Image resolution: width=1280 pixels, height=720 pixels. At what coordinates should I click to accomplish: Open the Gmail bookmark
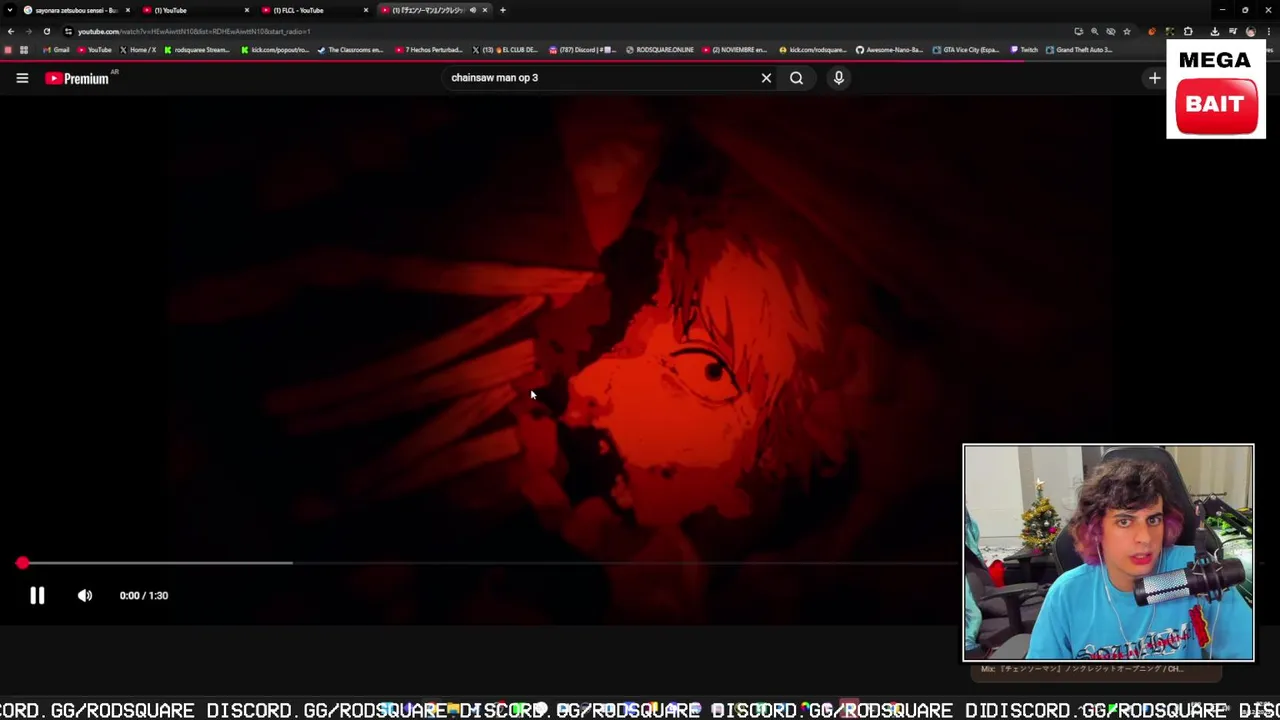56,50
